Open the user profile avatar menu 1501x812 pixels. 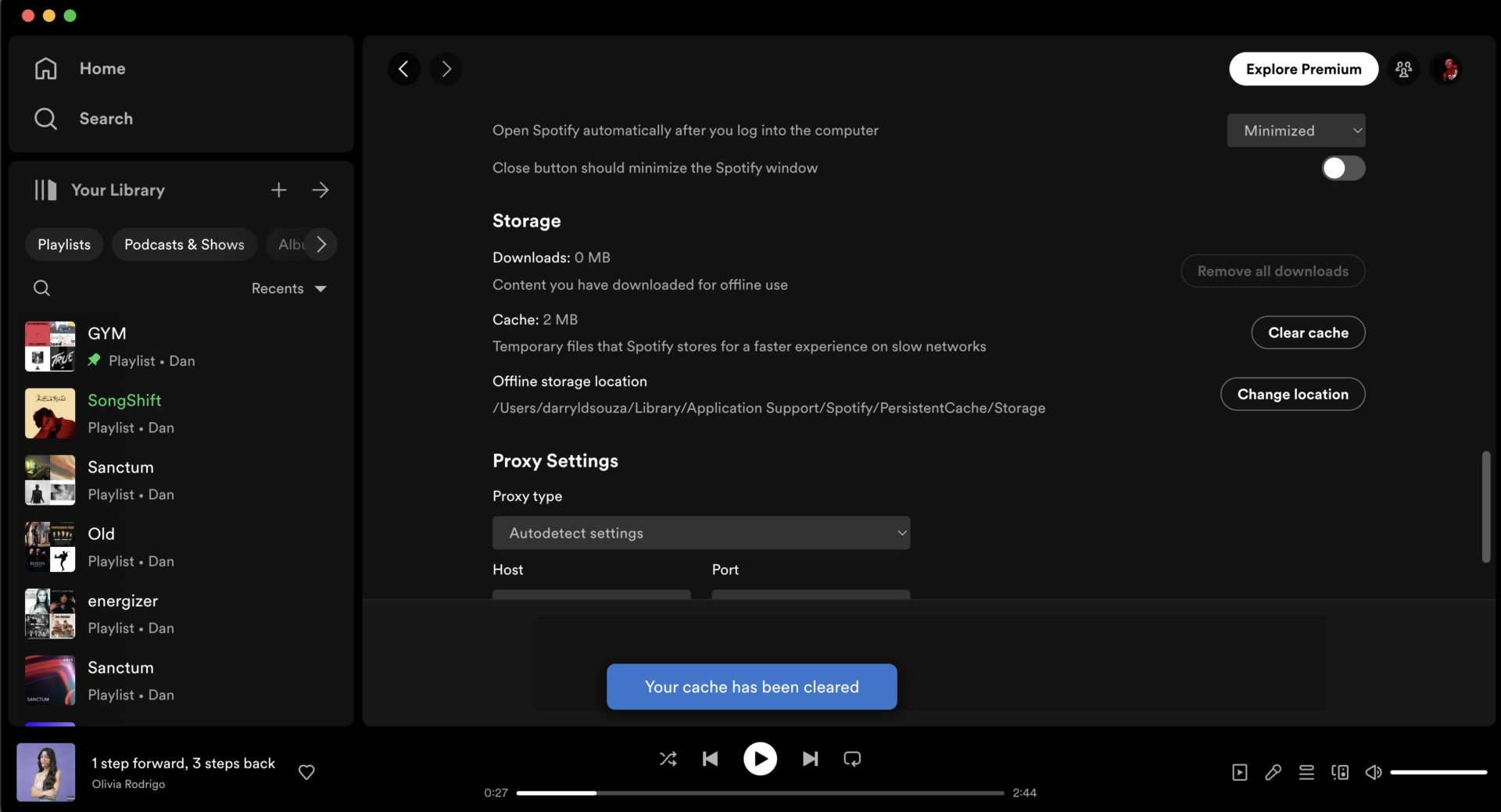(1447, 69)
